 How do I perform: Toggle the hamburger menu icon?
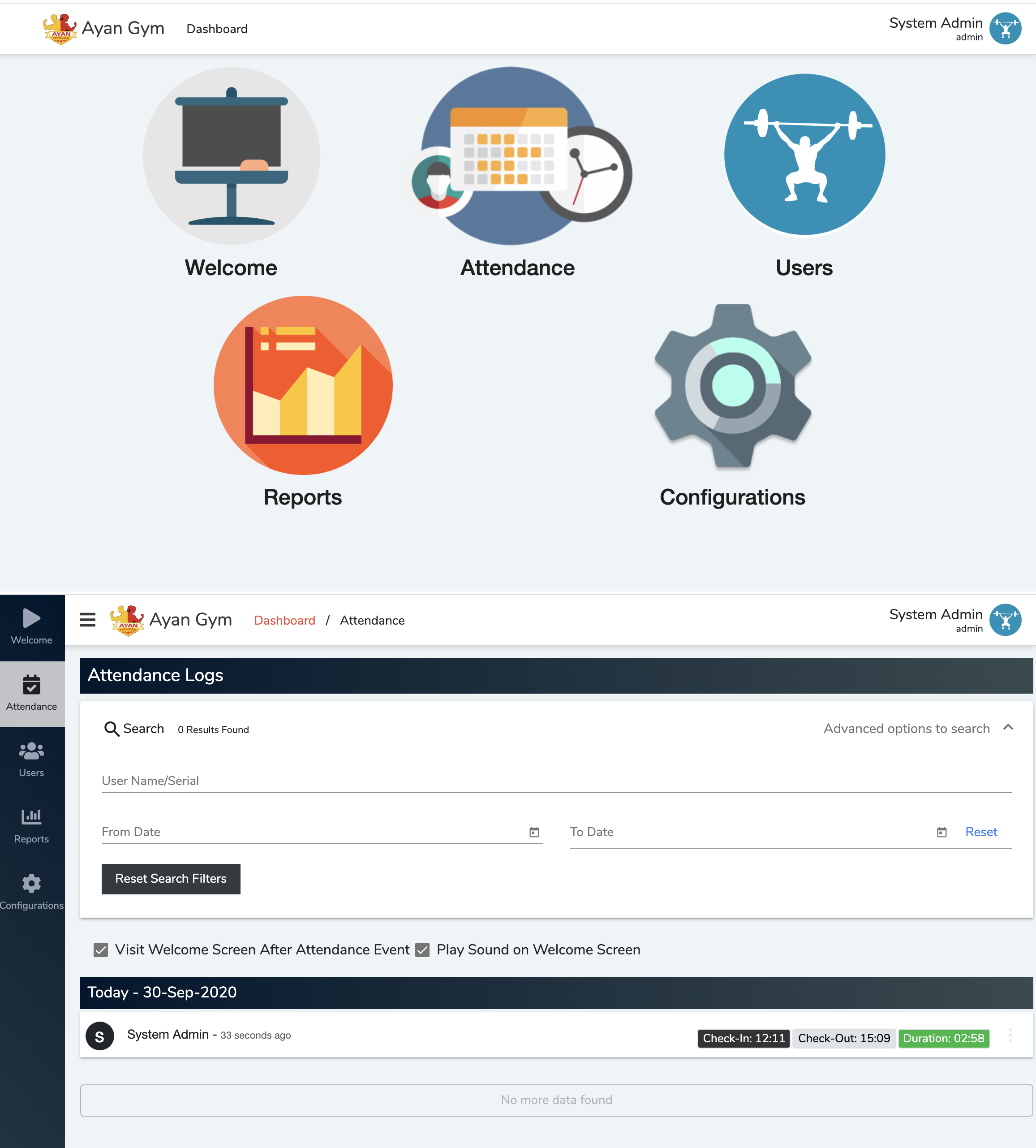click(87, 620)
